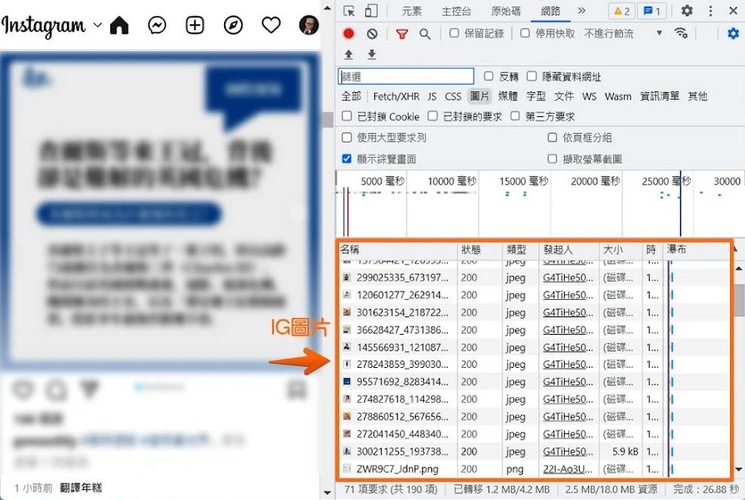Open initiator link for 300211255_193738 row
The height and width of the screenshot is (500, 745).
pos(568,452)
